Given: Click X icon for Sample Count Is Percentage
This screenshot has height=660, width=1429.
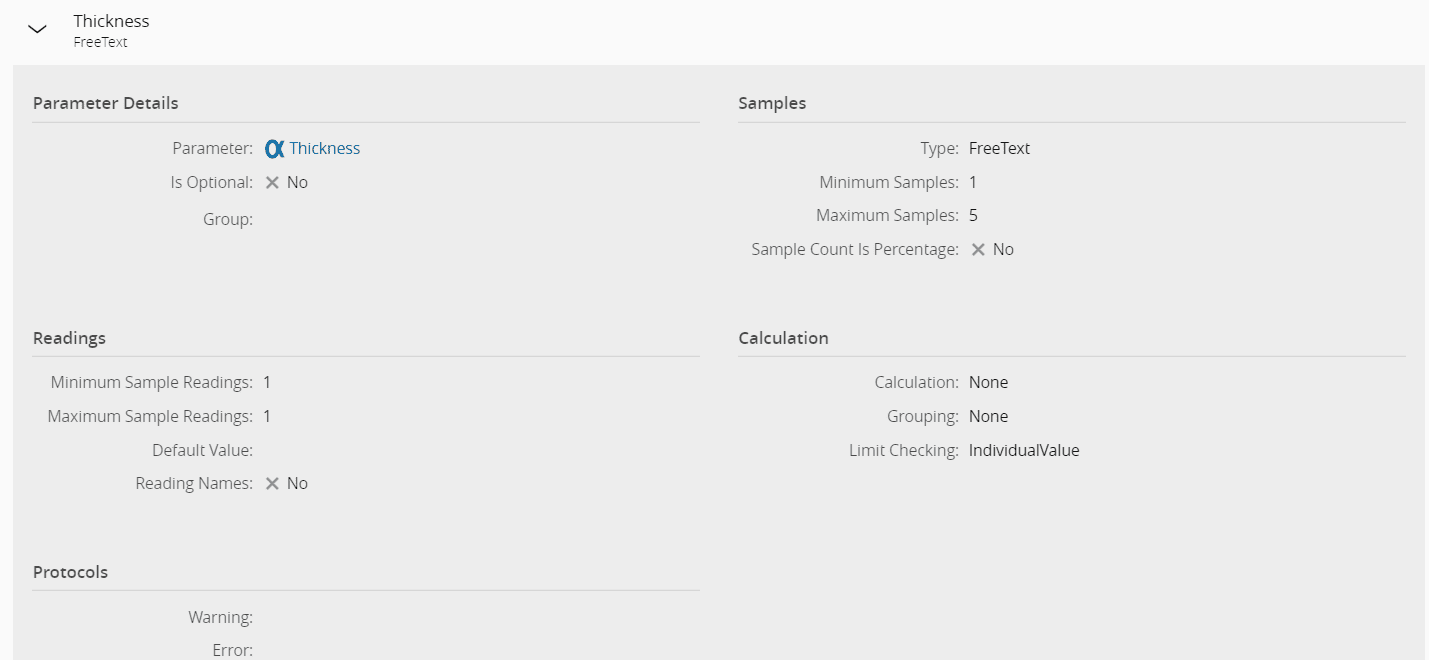Looking at the screenshot, I should point(978,250).
